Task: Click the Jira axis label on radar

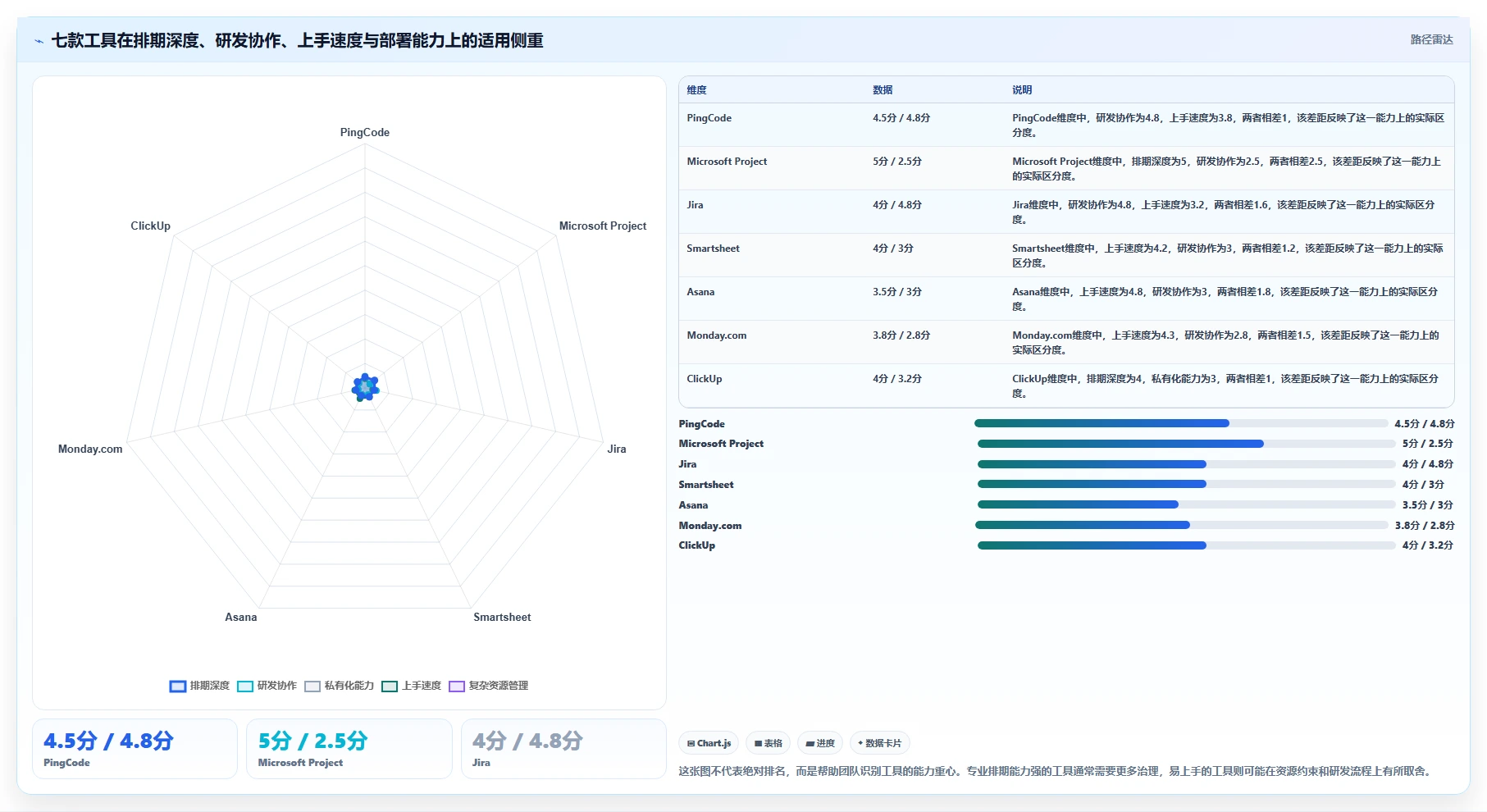Action: click(617, 449)
